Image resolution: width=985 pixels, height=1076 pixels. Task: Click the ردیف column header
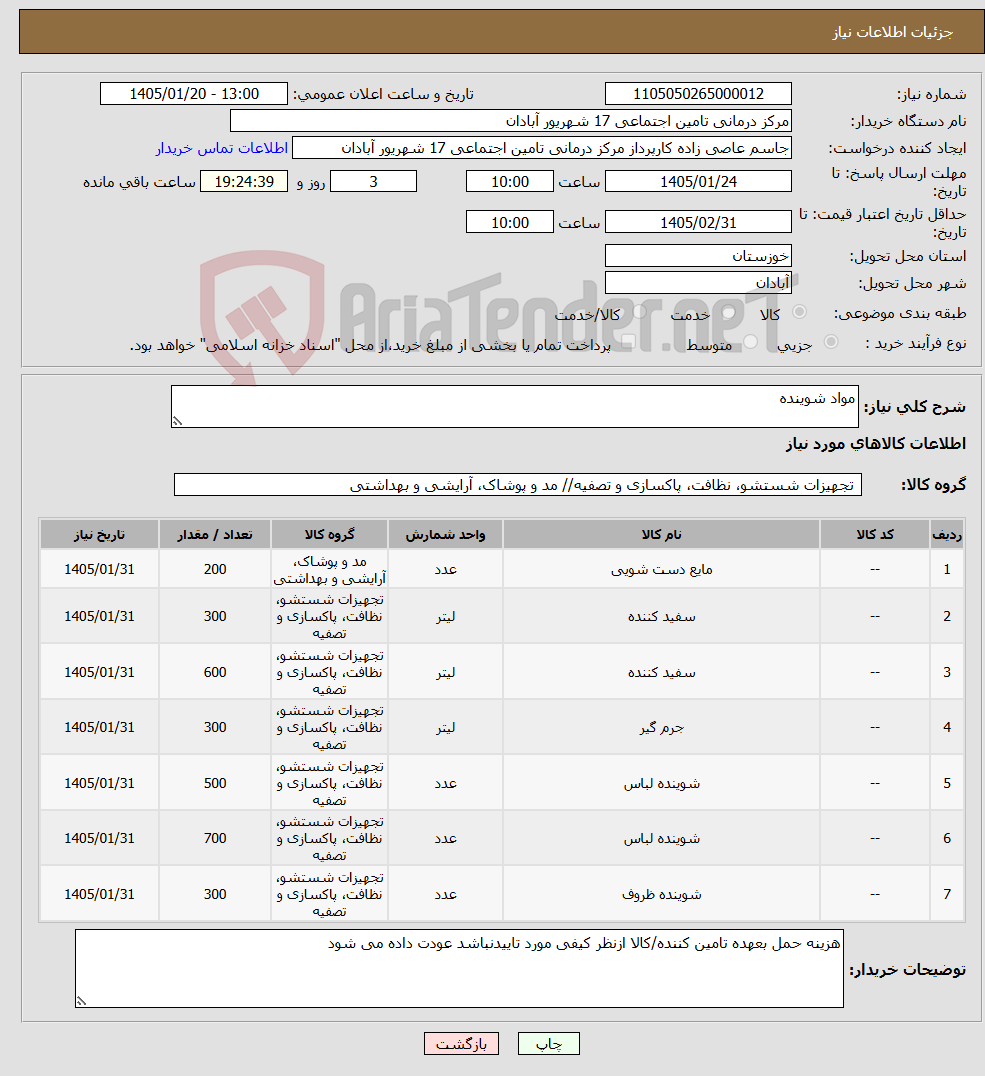pyautogui.click(x=947, y=535)
